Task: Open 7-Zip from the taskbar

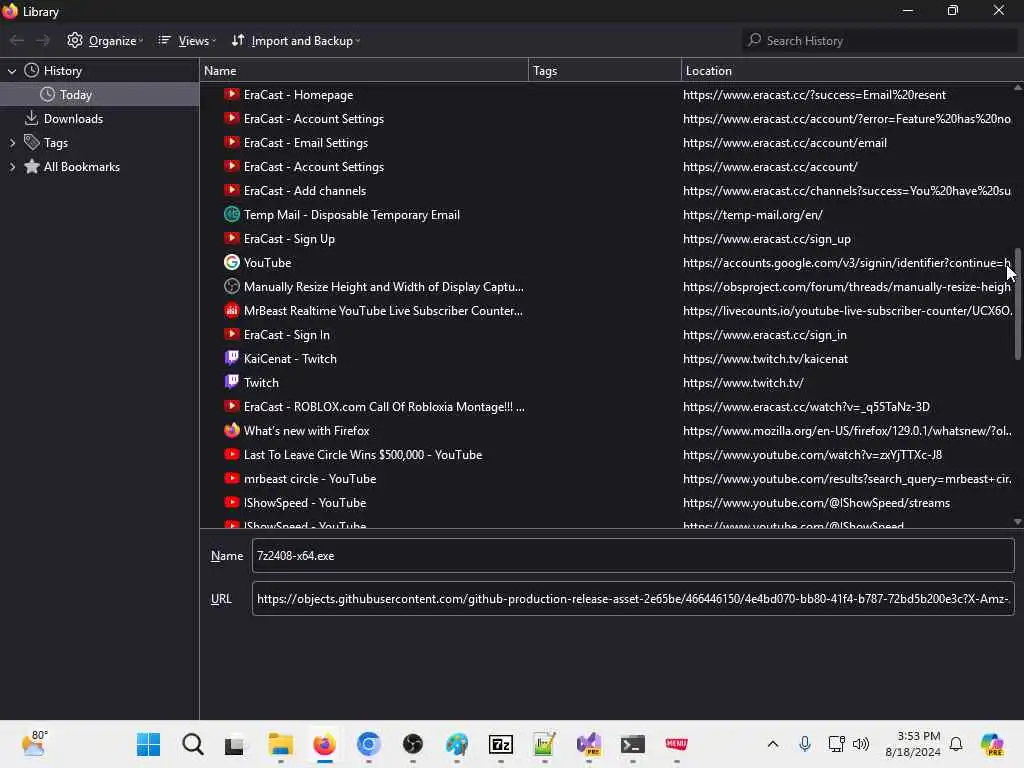Action: (501, 744)
